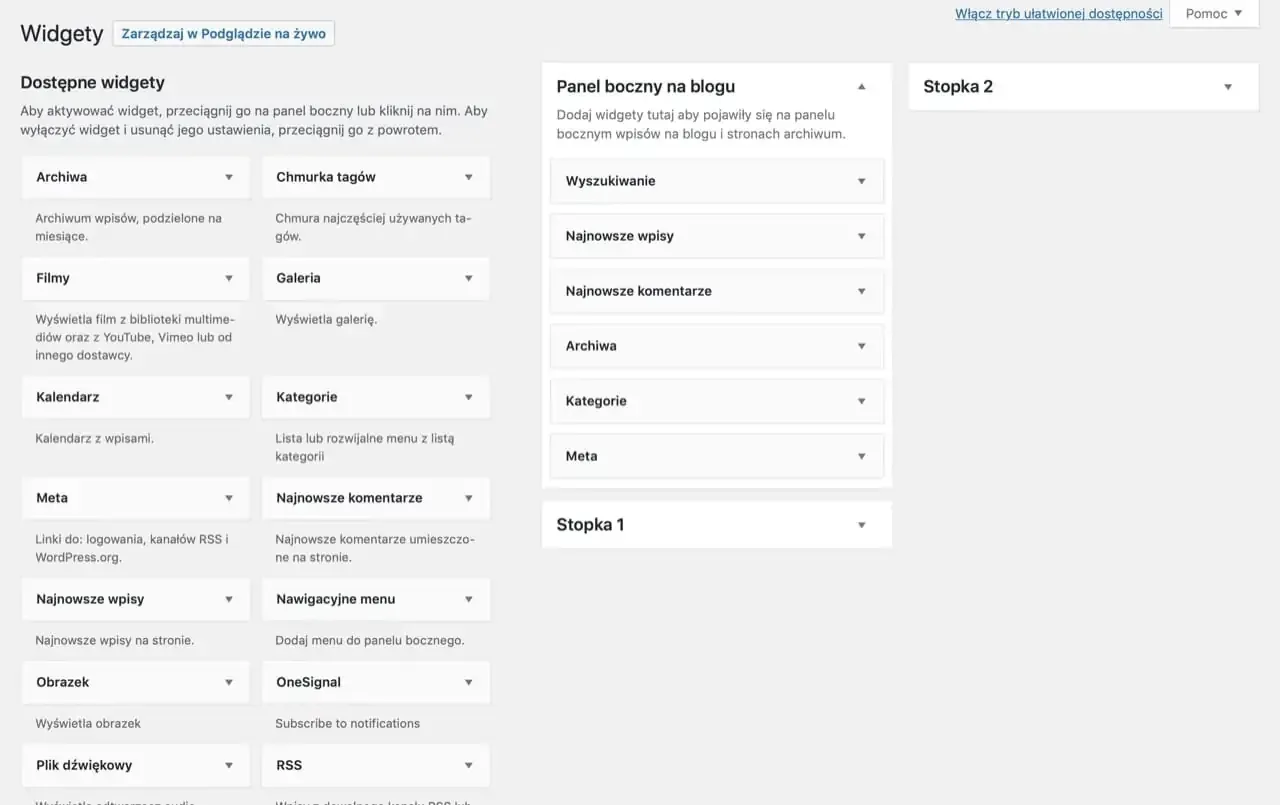Click the RSS available widget title
The height and width of the screenshot is (805, 1280).
[289, 765]
